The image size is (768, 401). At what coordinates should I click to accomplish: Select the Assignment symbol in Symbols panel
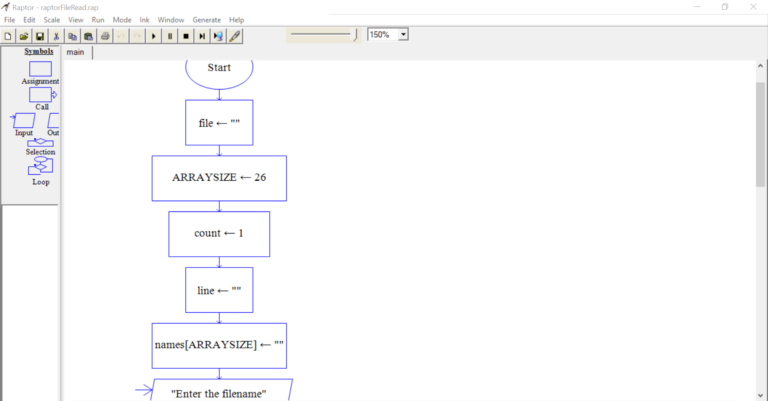[40, 69]
